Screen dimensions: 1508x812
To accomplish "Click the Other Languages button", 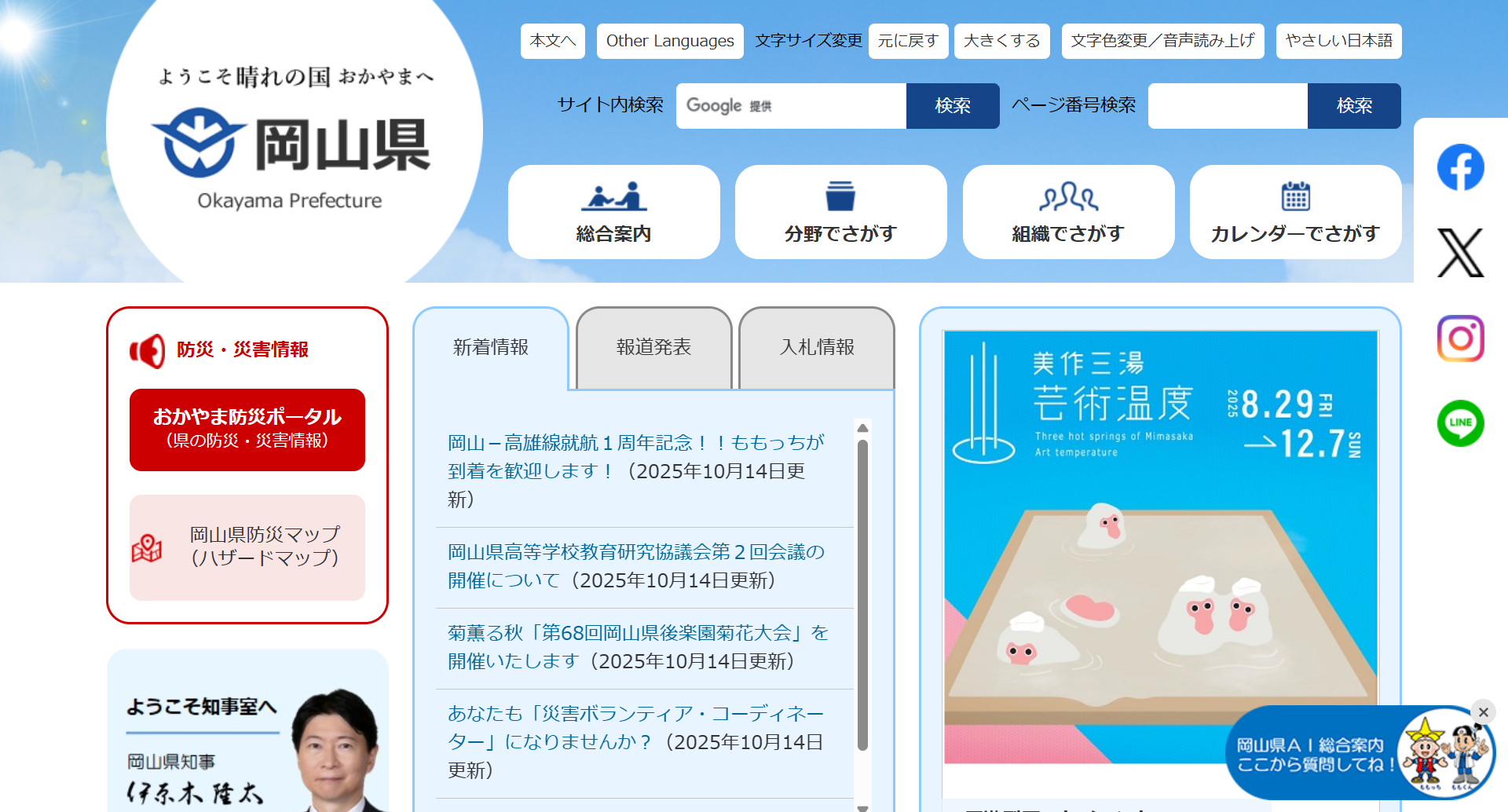I will point(669,41).
